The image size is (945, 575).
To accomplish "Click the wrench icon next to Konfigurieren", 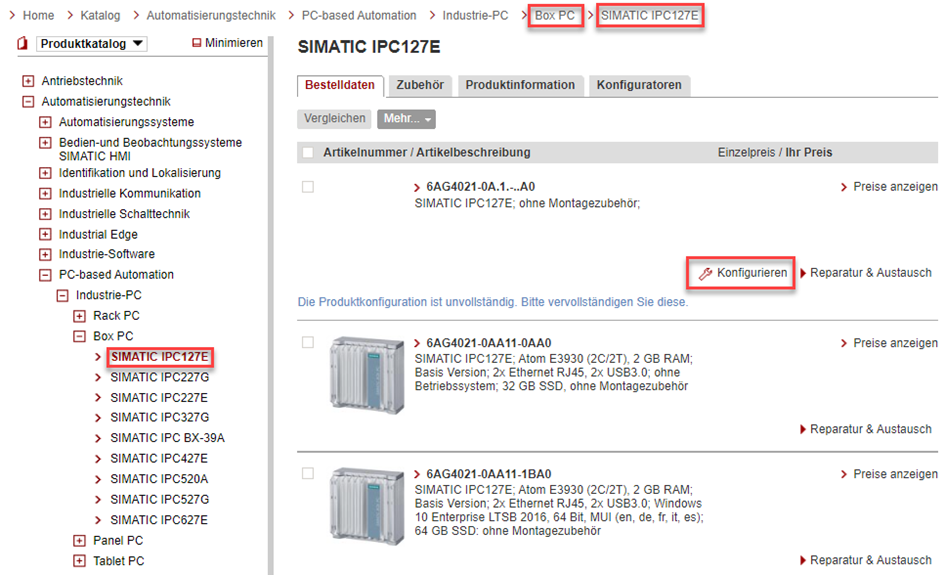I will point(705,274).
